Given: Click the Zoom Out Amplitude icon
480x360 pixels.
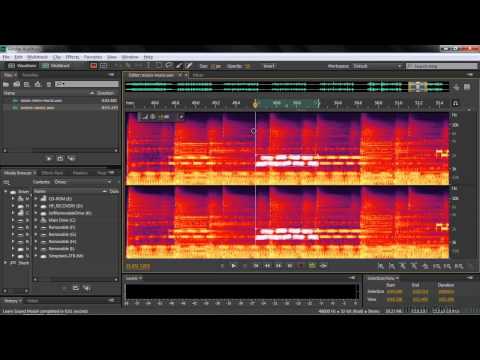Looking at the screenshot, I should tap(392, 266).
